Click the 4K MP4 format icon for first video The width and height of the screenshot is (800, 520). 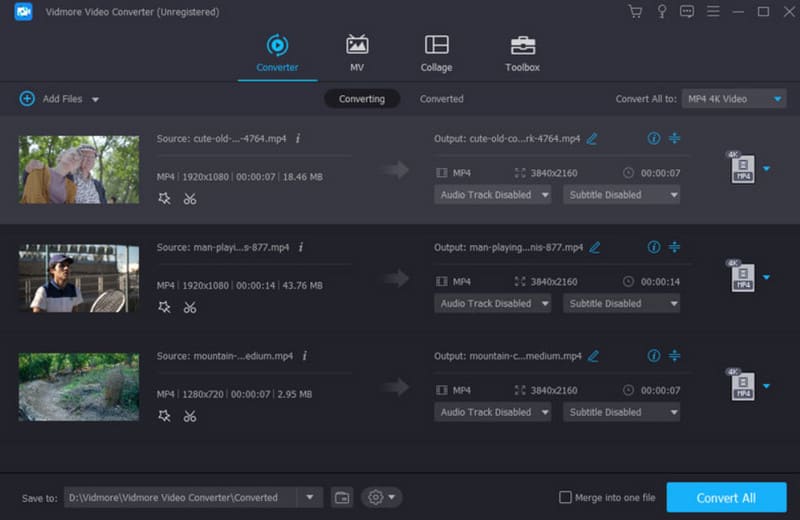741,168
